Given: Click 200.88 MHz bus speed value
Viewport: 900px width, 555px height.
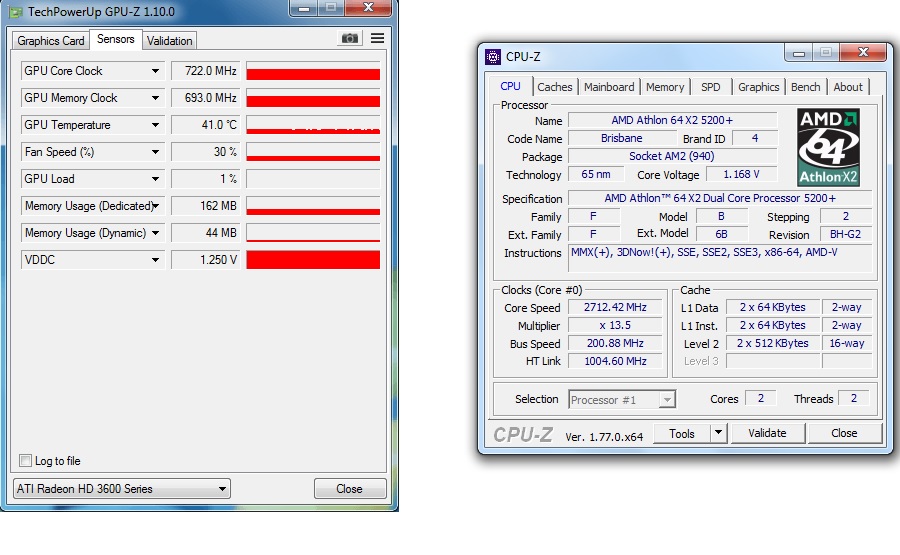Looking at the screenshot, I should 615,343.
